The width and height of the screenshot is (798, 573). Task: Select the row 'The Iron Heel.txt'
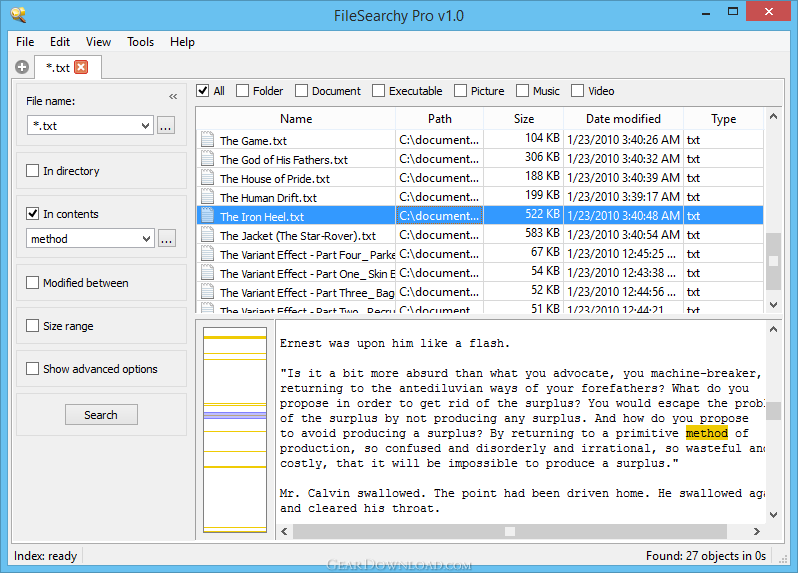pos(480,215)
